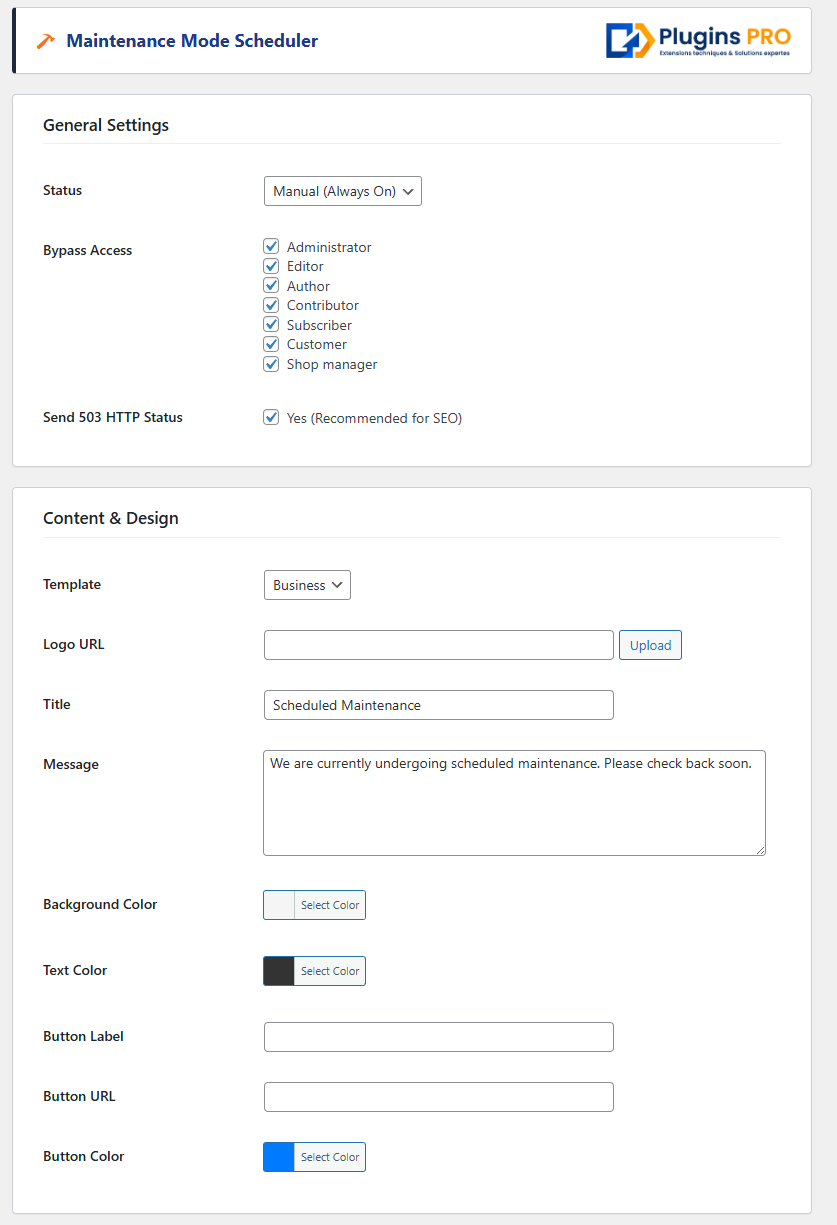
Task: Toggle the Subscriber checkbox
Action: point(271,324)
